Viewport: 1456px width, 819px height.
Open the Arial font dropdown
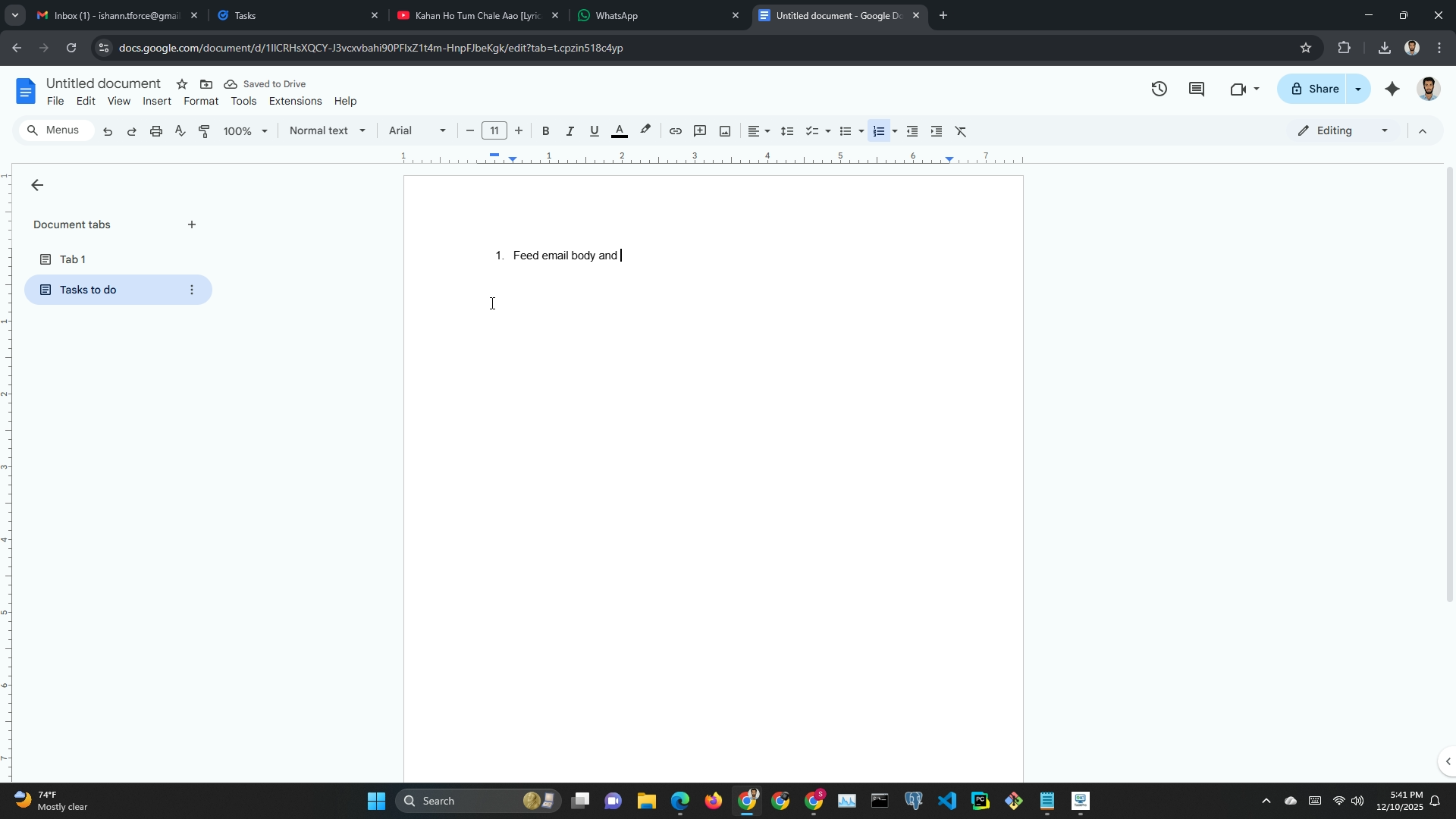[417, 131]
